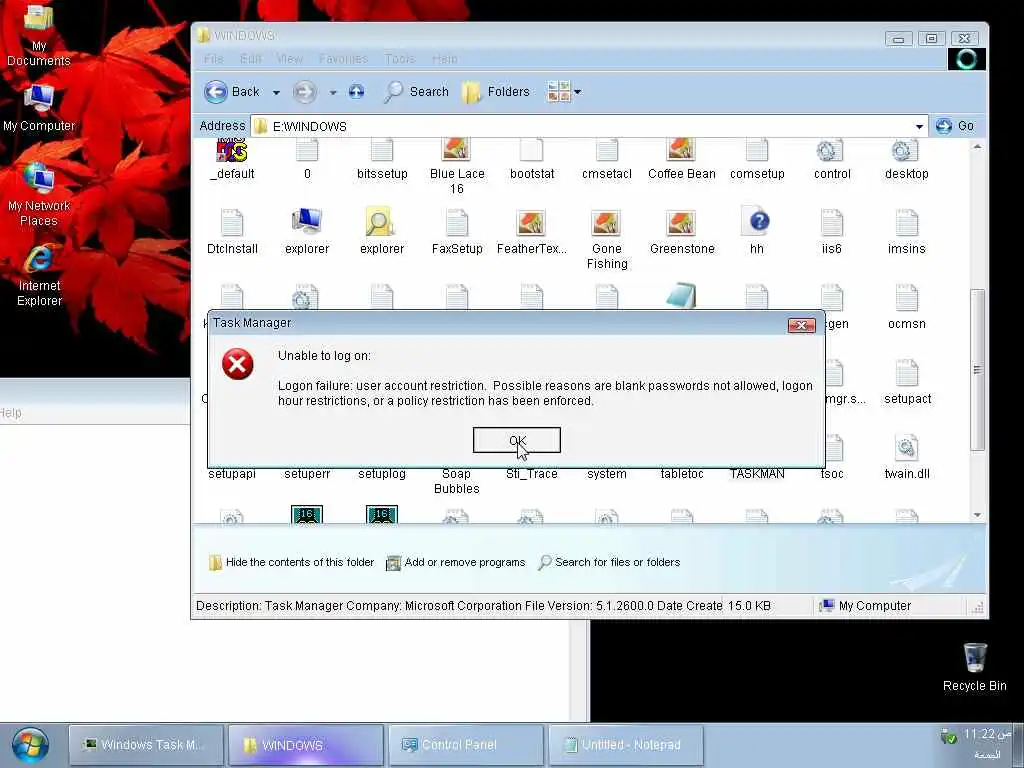Viewport: 1024px width, 768px height.
Task: Open the Forward history dropdown arrow
Action: [332, 93]
